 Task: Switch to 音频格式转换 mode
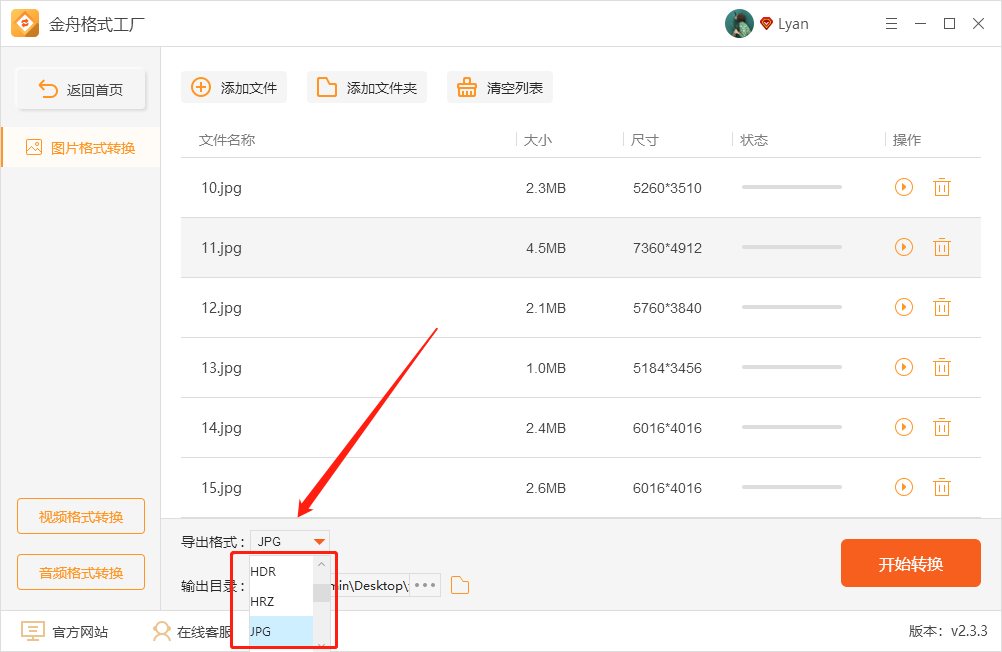[x=81, y=572]
